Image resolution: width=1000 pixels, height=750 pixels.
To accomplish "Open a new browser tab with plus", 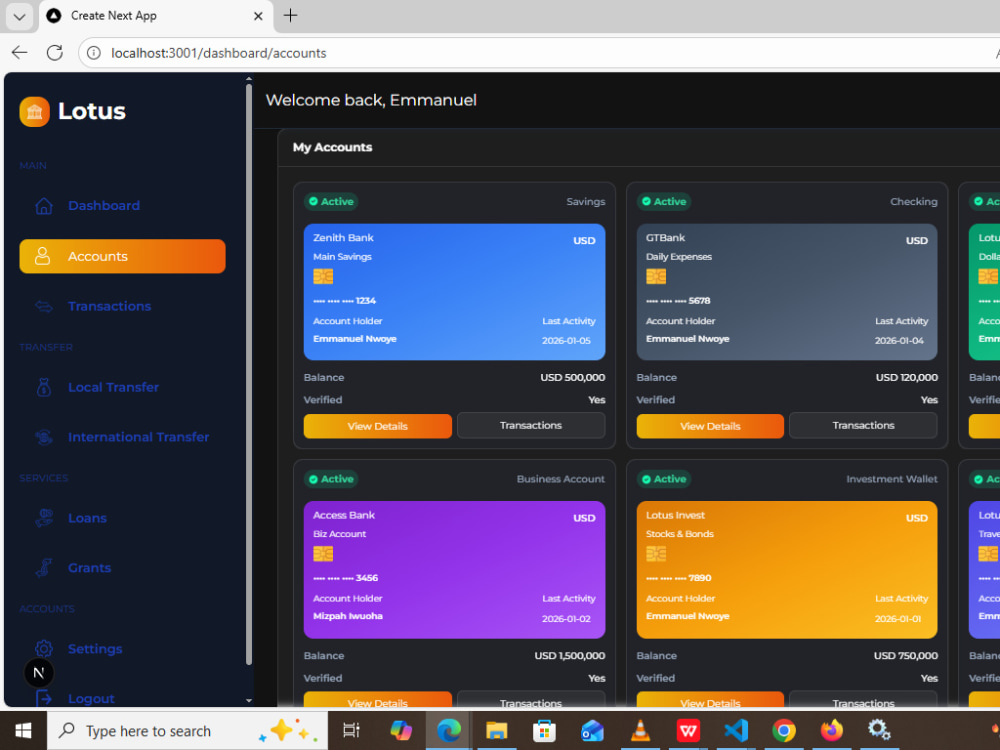I will (x=290, y=15).
